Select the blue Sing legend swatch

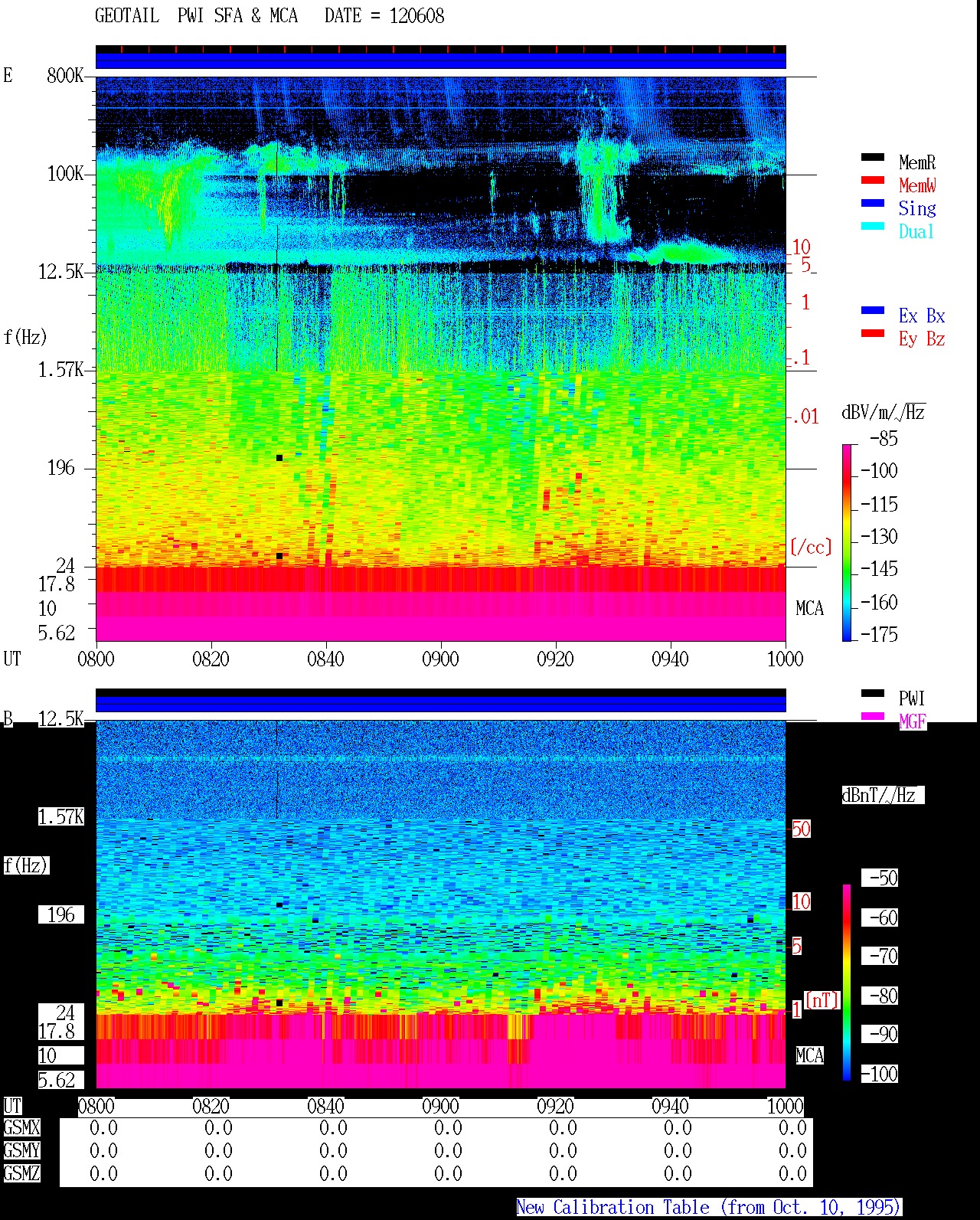tap(873, 204)
